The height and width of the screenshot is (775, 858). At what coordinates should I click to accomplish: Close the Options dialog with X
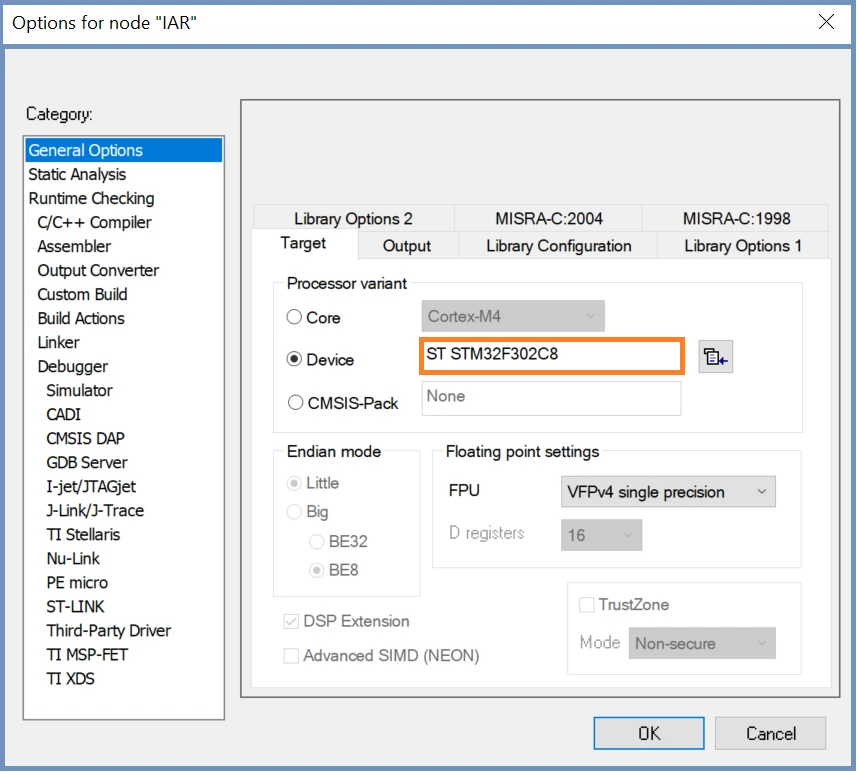pos(826,22)
